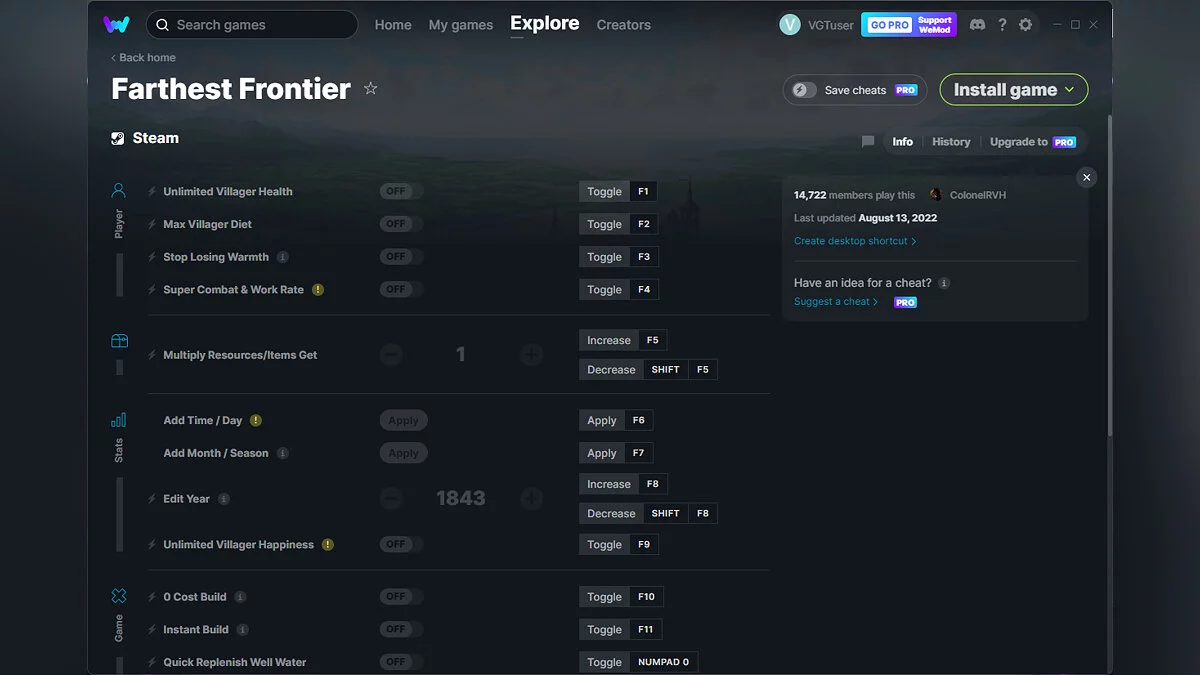
Task: Toggle Unlimited Villager Health on
Action: pyautogui.click(x=399, y=190)
